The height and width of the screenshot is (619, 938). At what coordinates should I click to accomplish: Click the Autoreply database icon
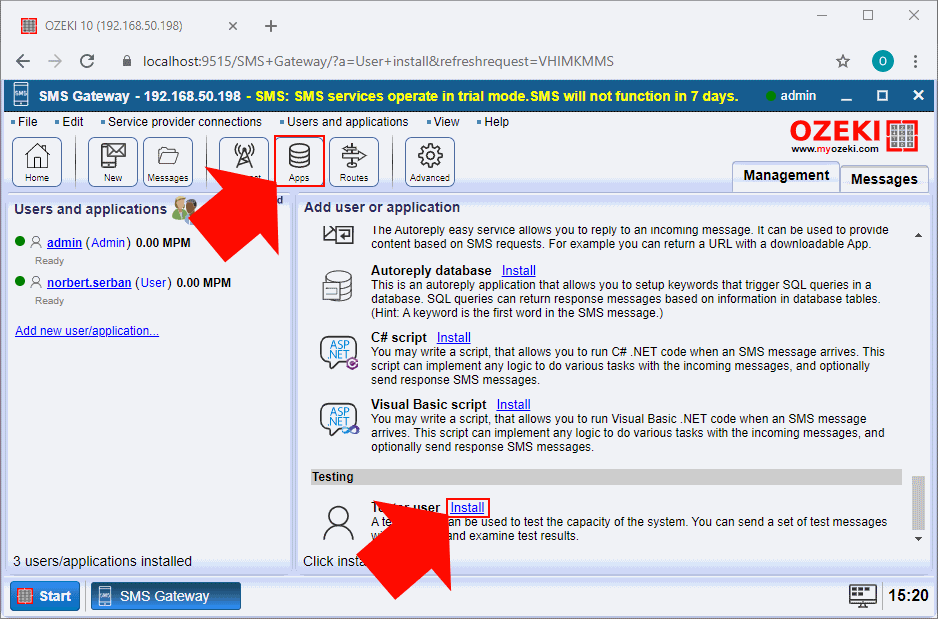coord(337,286)
